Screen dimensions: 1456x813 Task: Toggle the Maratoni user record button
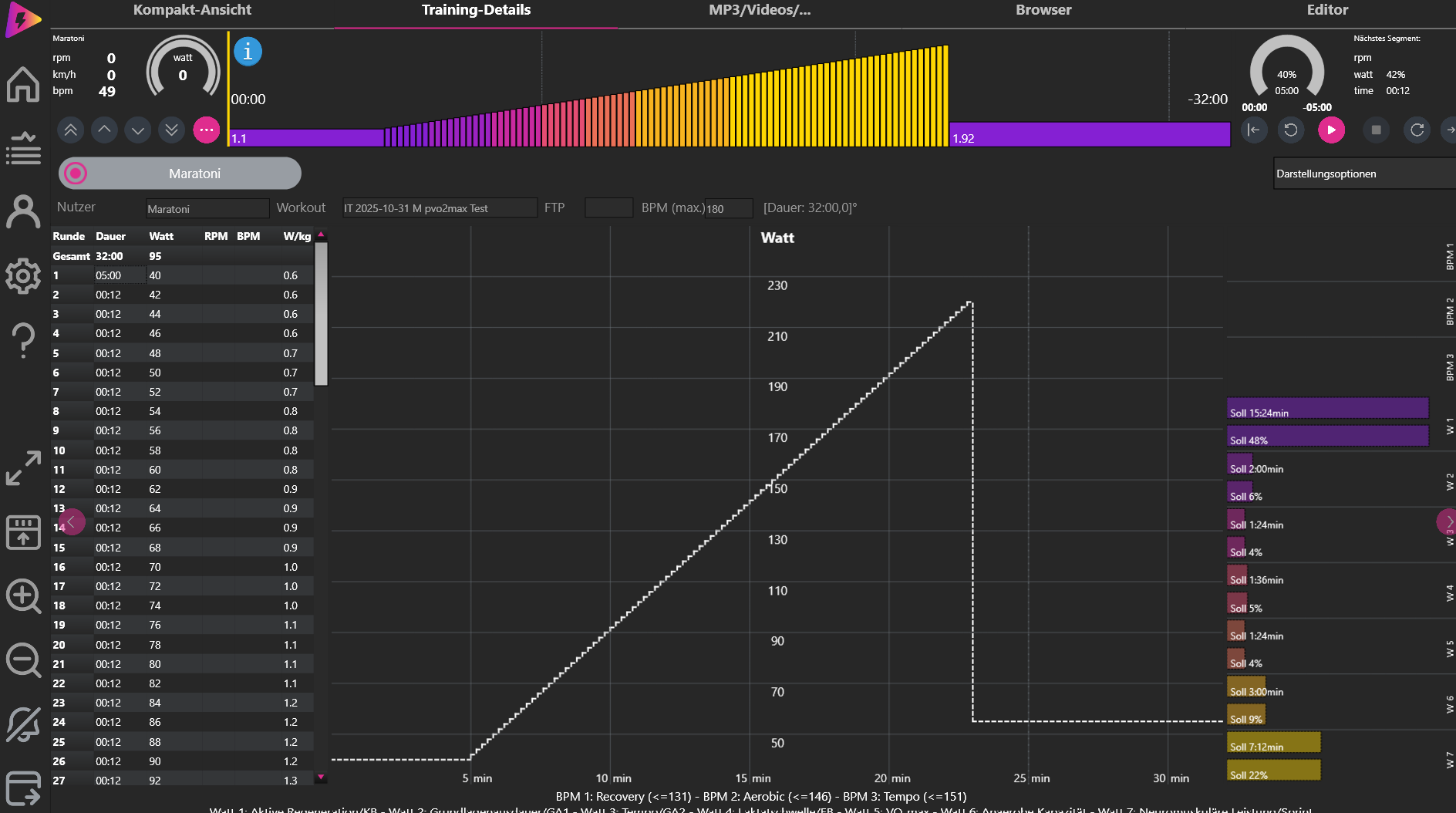click(76, 174)
